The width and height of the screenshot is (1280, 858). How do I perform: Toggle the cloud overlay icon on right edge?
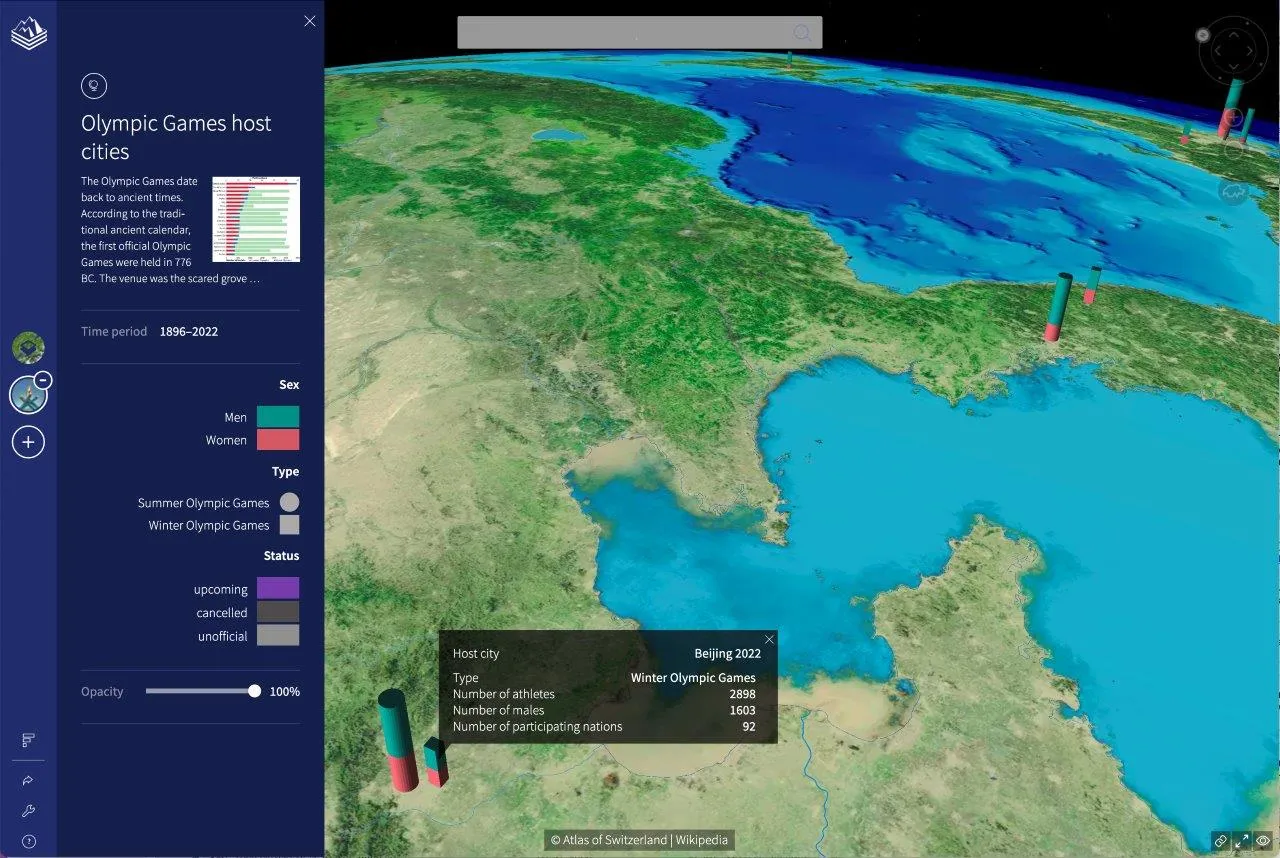click(1233, 191)
